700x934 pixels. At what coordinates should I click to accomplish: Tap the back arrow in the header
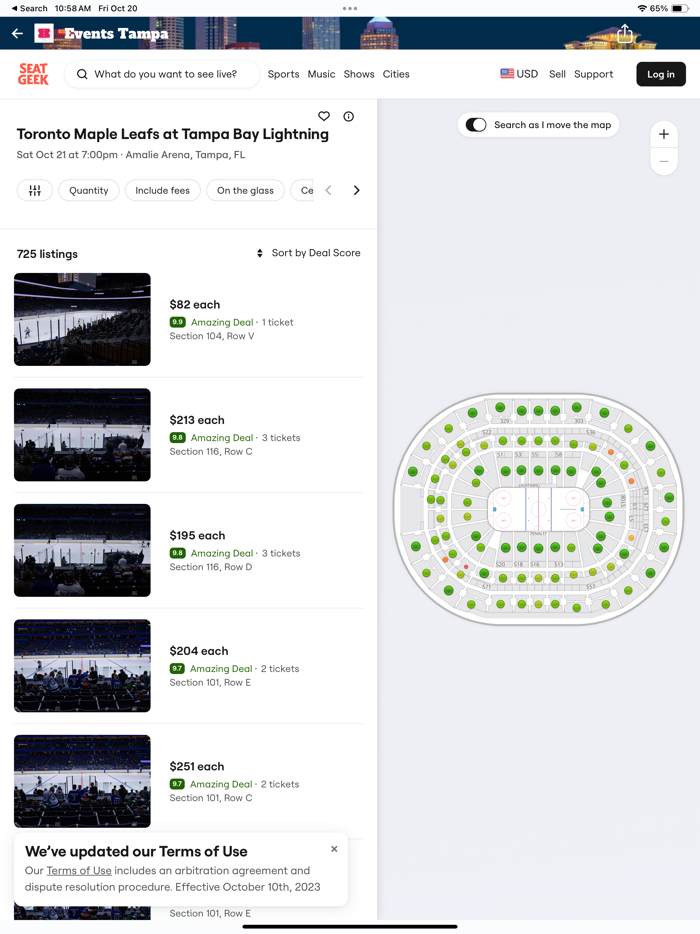click(x=17, y=33)
